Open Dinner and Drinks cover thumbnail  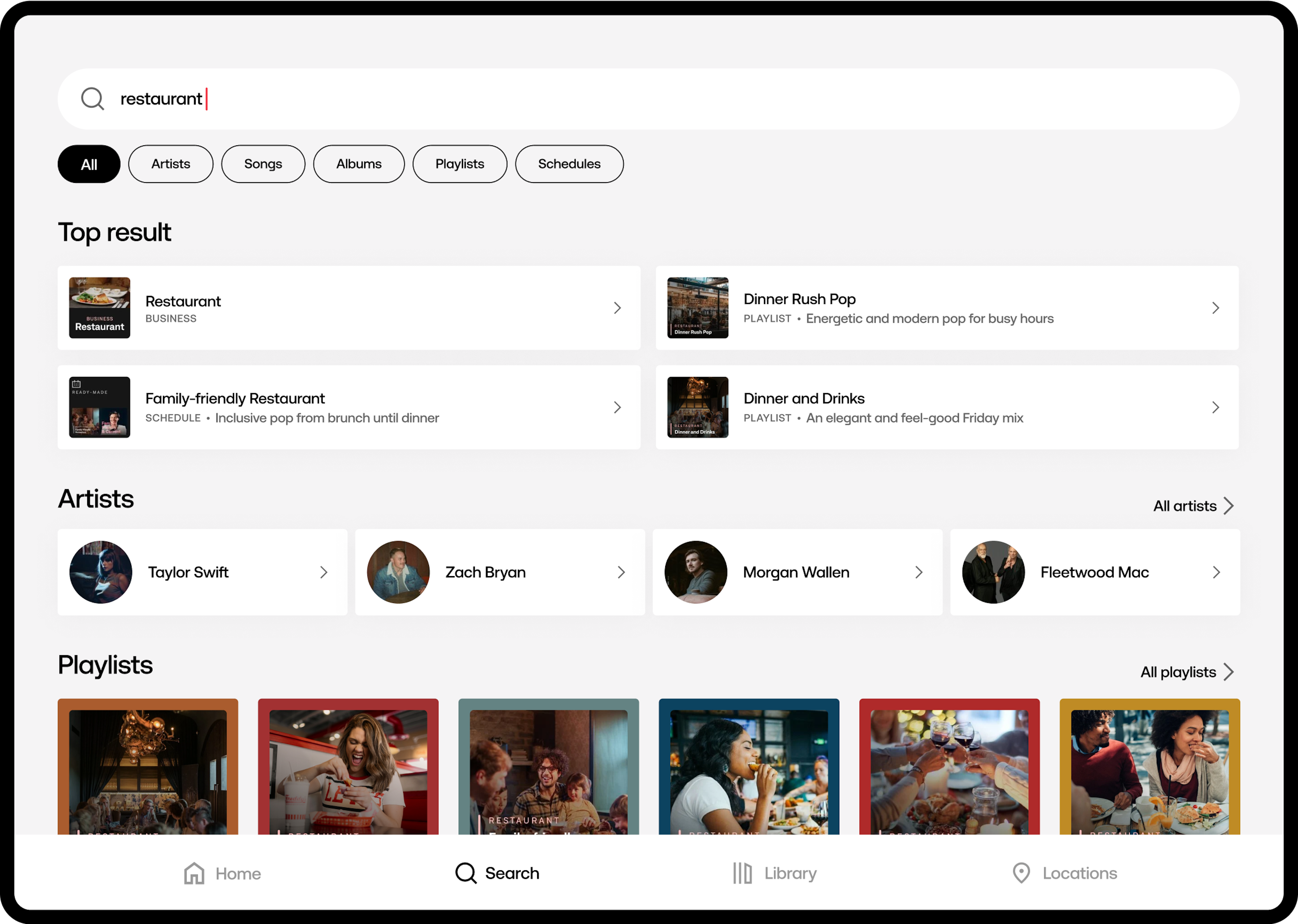(697, 407)
